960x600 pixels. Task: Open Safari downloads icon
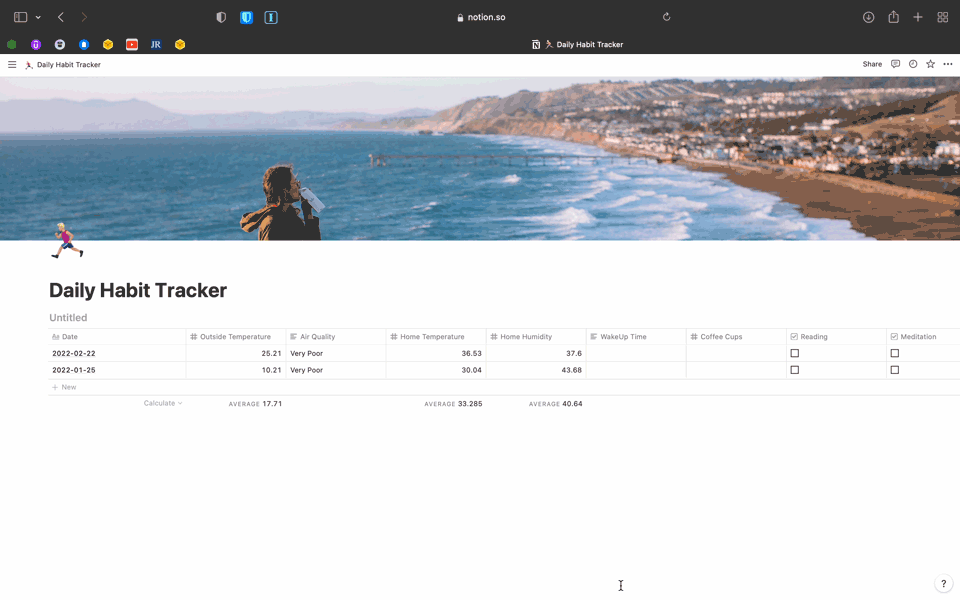coord(868,17)
